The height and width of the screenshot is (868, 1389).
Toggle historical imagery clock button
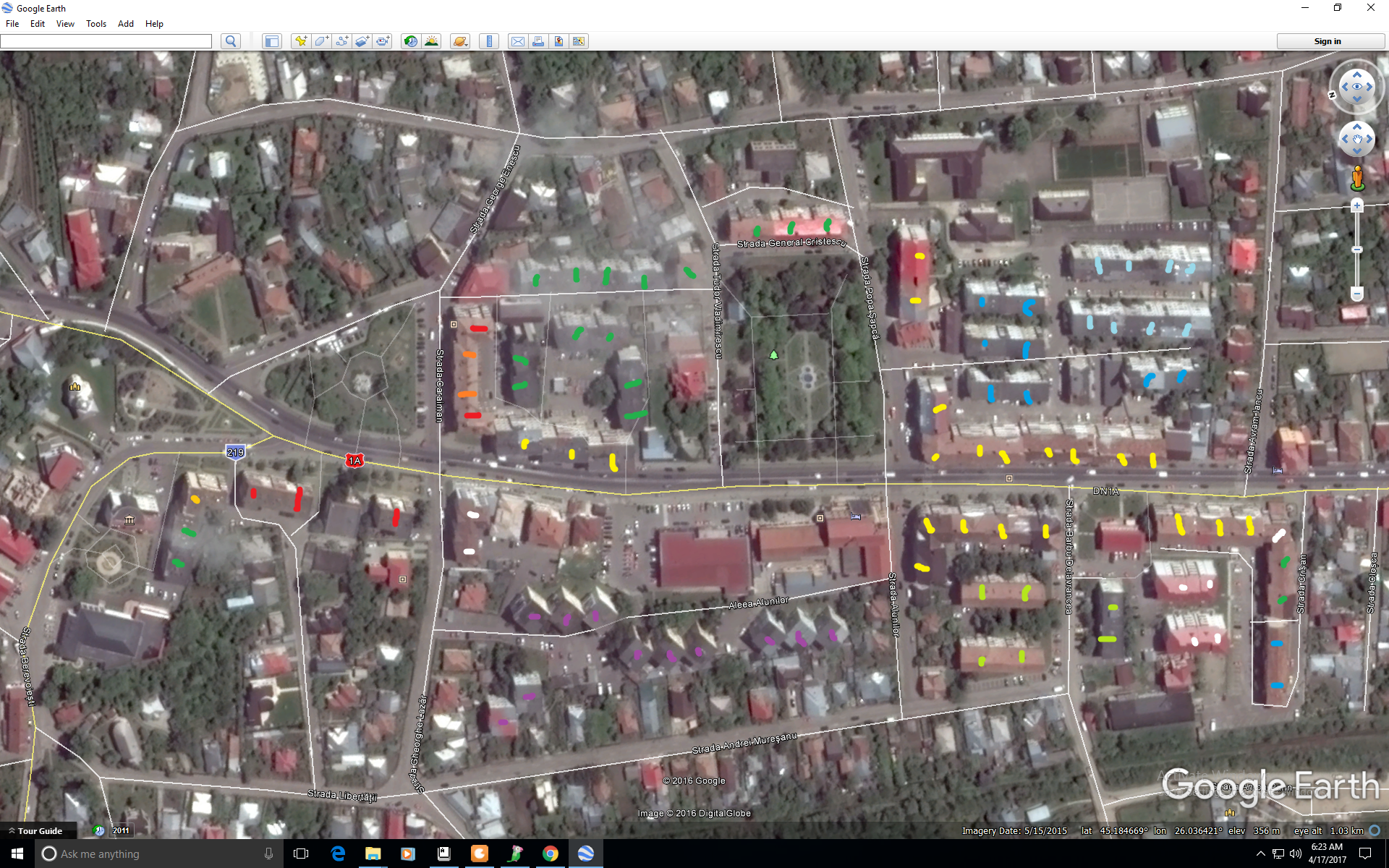[x=410, y=41]
